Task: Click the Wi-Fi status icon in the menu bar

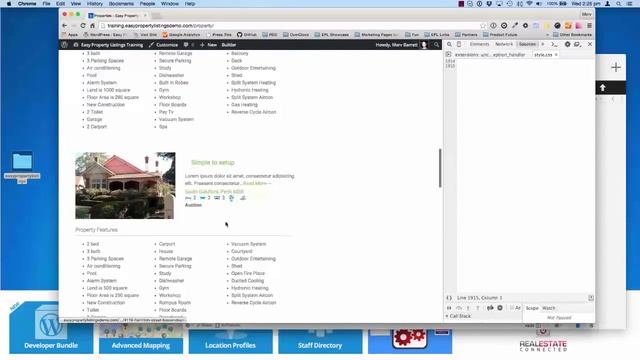Action: click(x=529, y=4)
